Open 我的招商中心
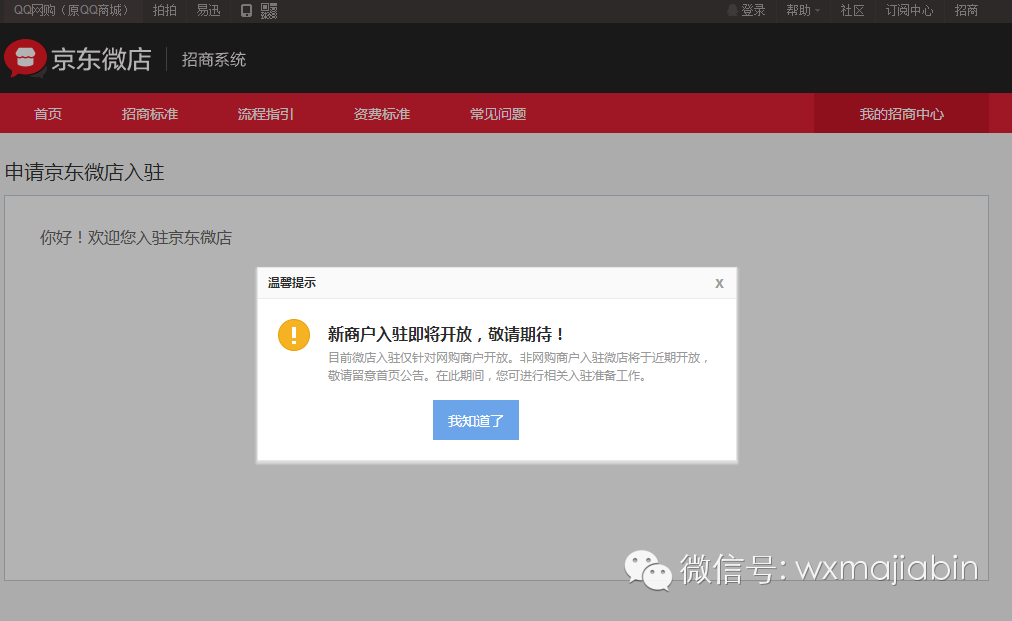The height and width of the screenshot is (621, 1012). click(901, 114)
